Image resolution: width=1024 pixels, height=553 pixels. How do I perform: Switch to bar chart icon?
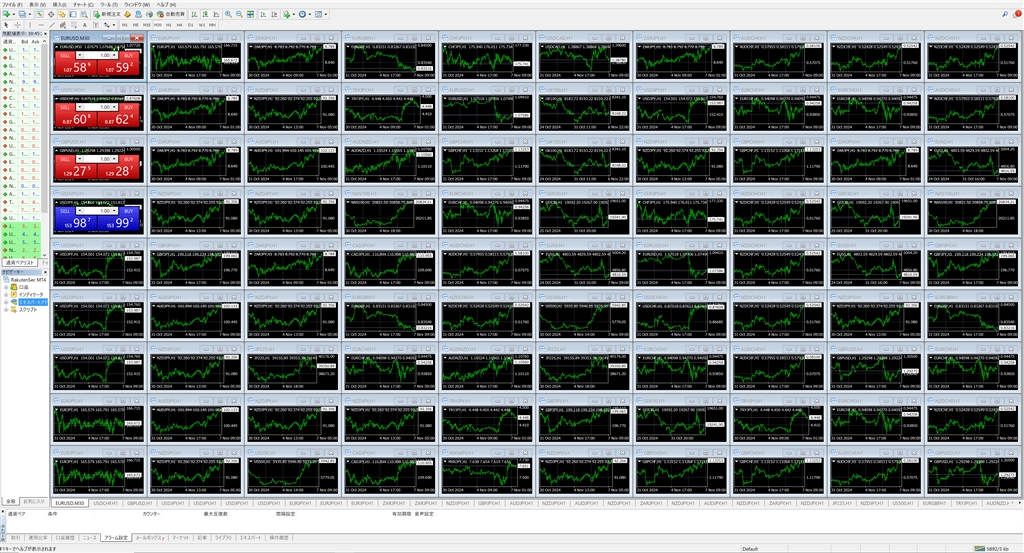click(x=195, y=14)
